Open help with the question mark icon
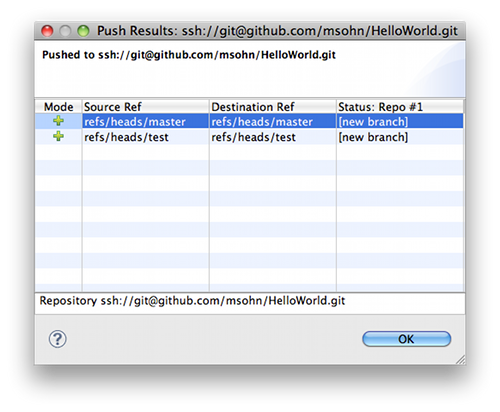500x412 pixels. (58, 339)
